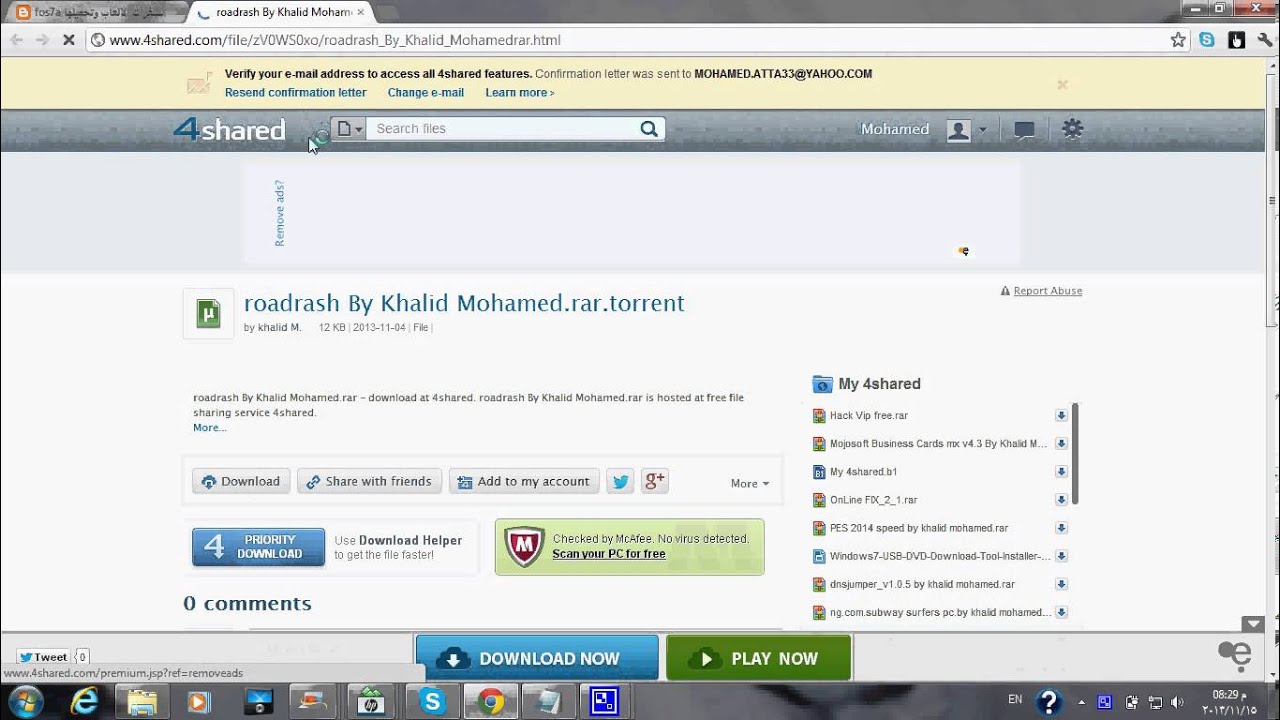Click the Report Abuse link
Screen dimensions: 1280x720
point(1047,291)
